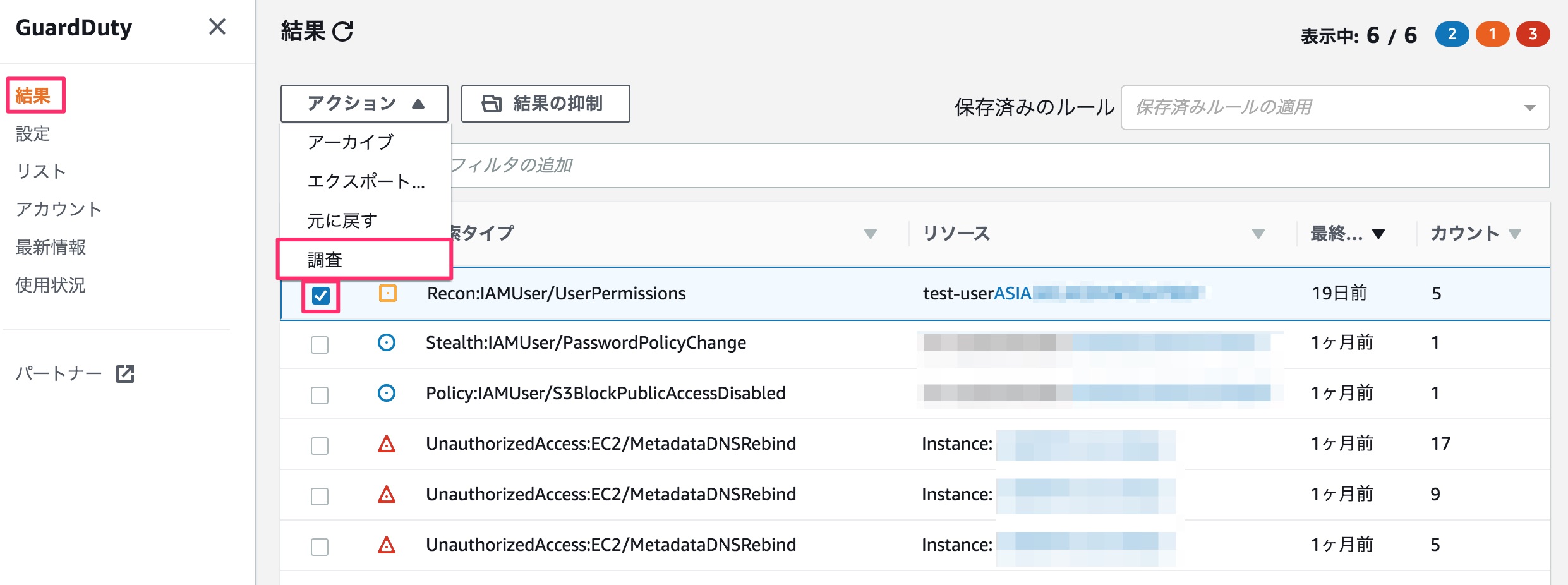Open partner page via external link icon
This screenshot has width=1568, height=585.
pyautogui.click(x=125, y=374)
